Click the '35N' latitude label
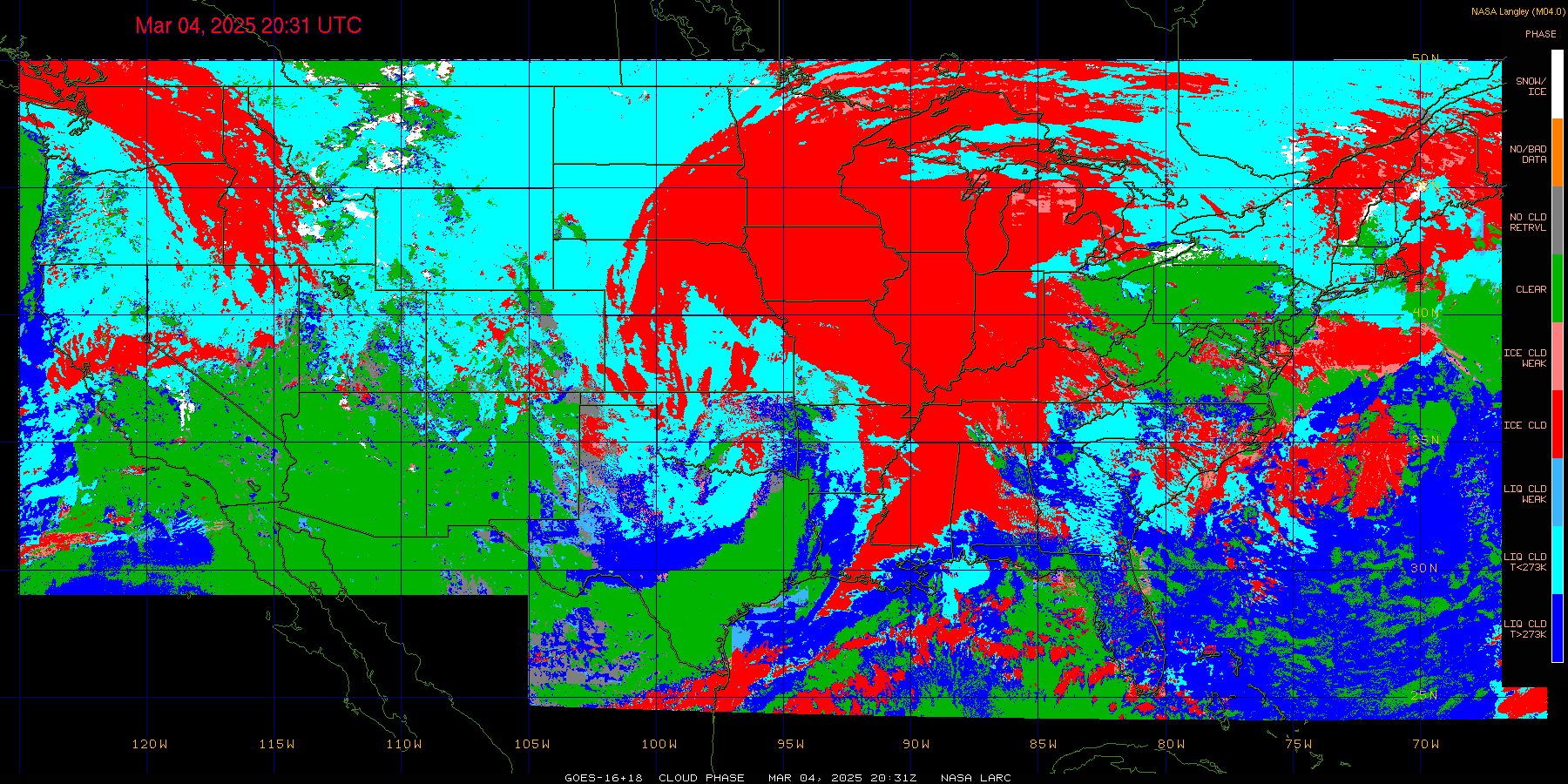Viewport: 1568px width, 784px height. click(x=1426, y=440)
